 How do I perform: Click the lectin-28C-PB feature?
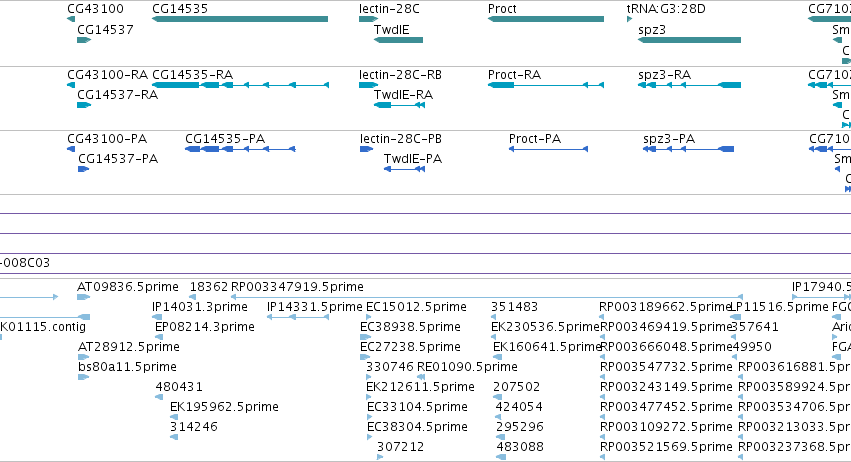point(366,149)
